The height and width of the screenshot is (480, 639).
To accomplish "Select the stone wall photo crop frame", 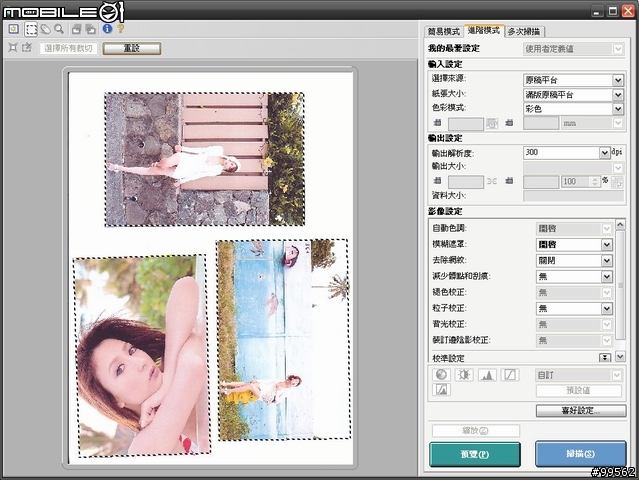I will click(205, 159).
